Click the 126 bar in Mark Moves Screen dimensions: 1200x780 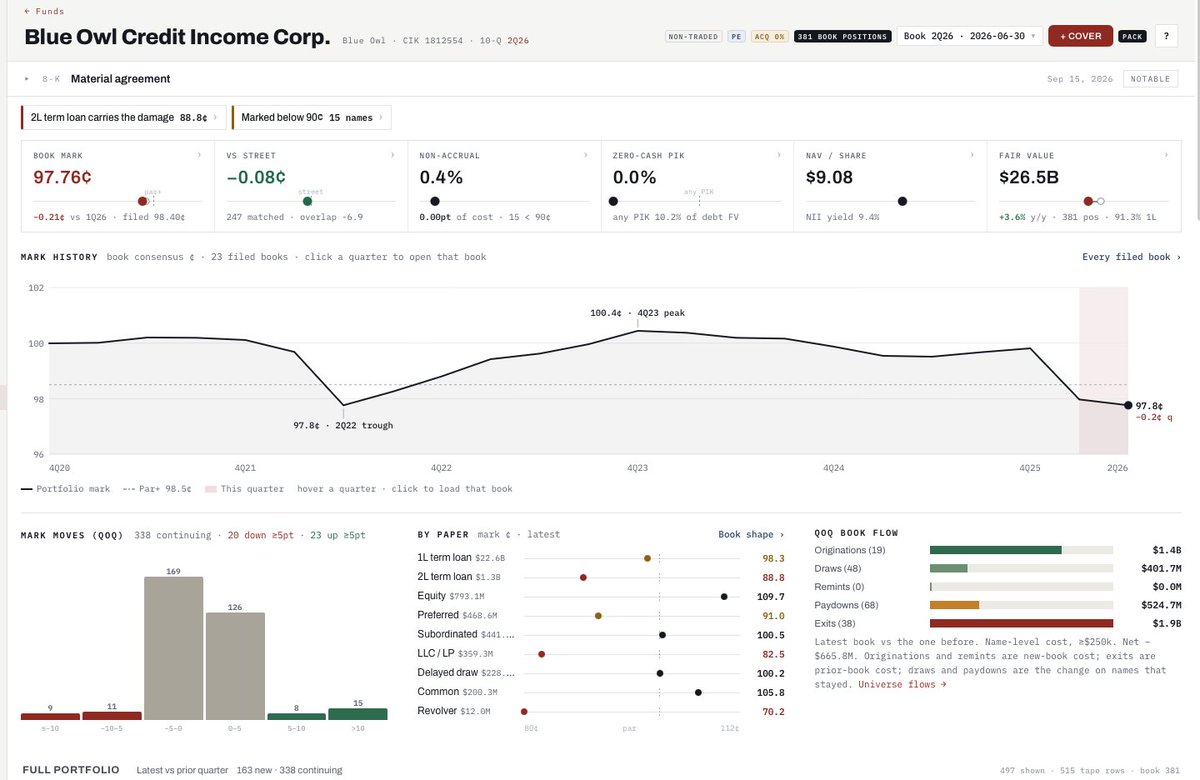(x=235, y=666)
